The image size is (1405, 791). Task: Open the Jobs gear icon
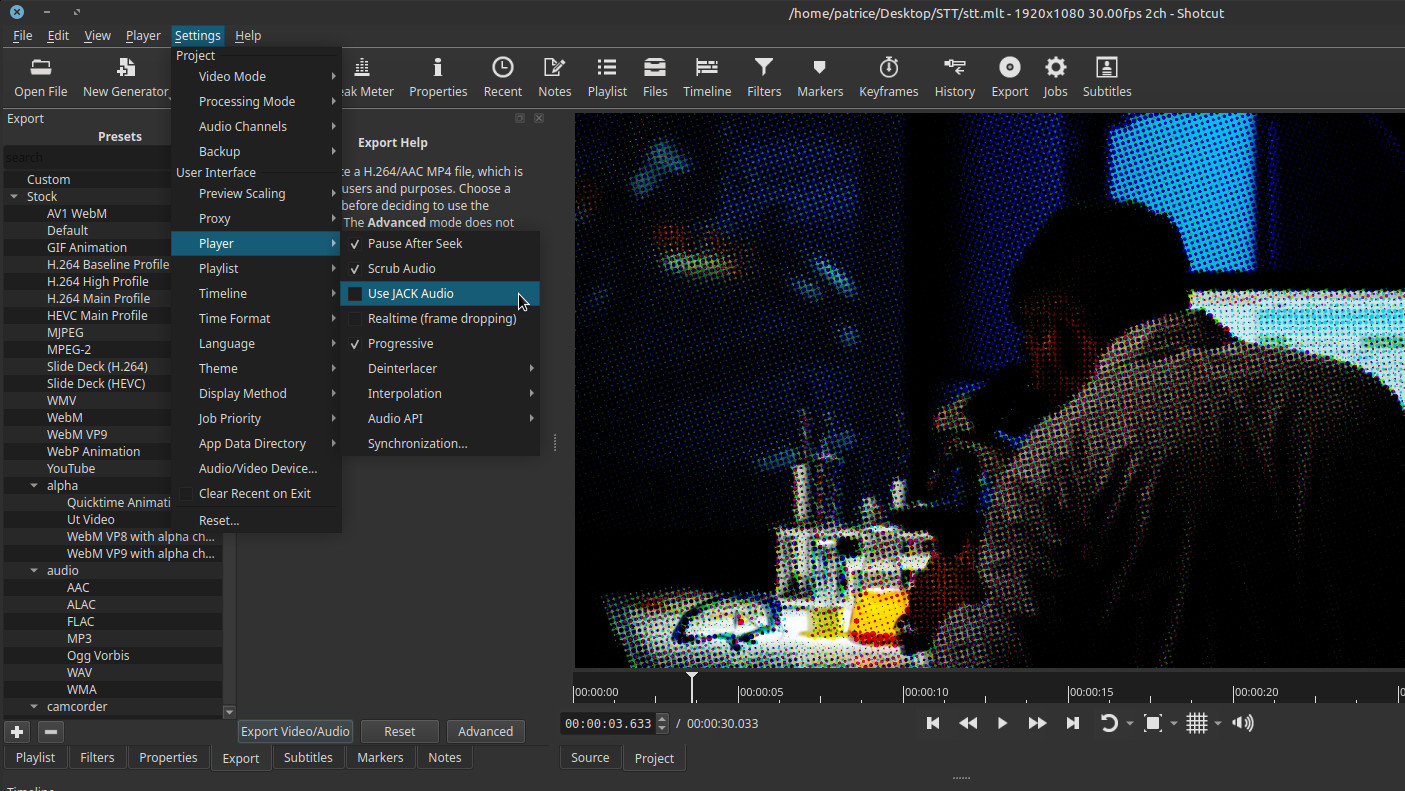[1055, 77]
